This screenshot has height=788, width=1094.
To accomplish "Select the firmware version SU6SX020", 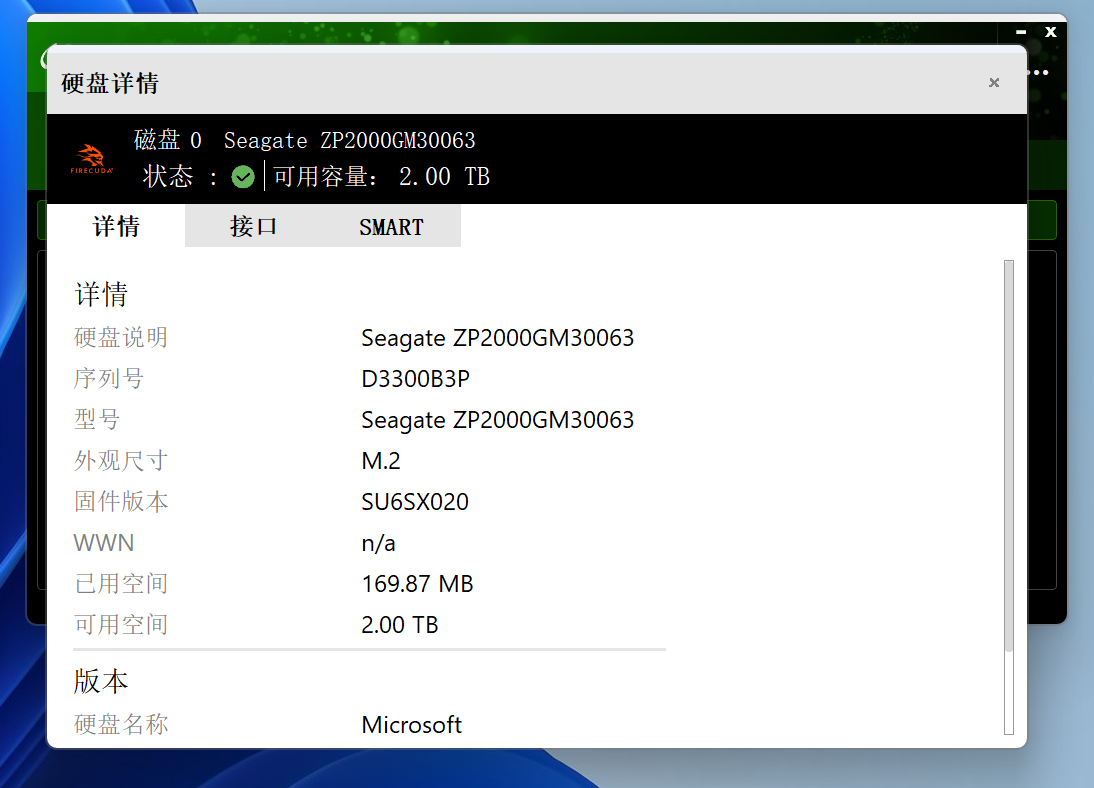I will (415, 502).
